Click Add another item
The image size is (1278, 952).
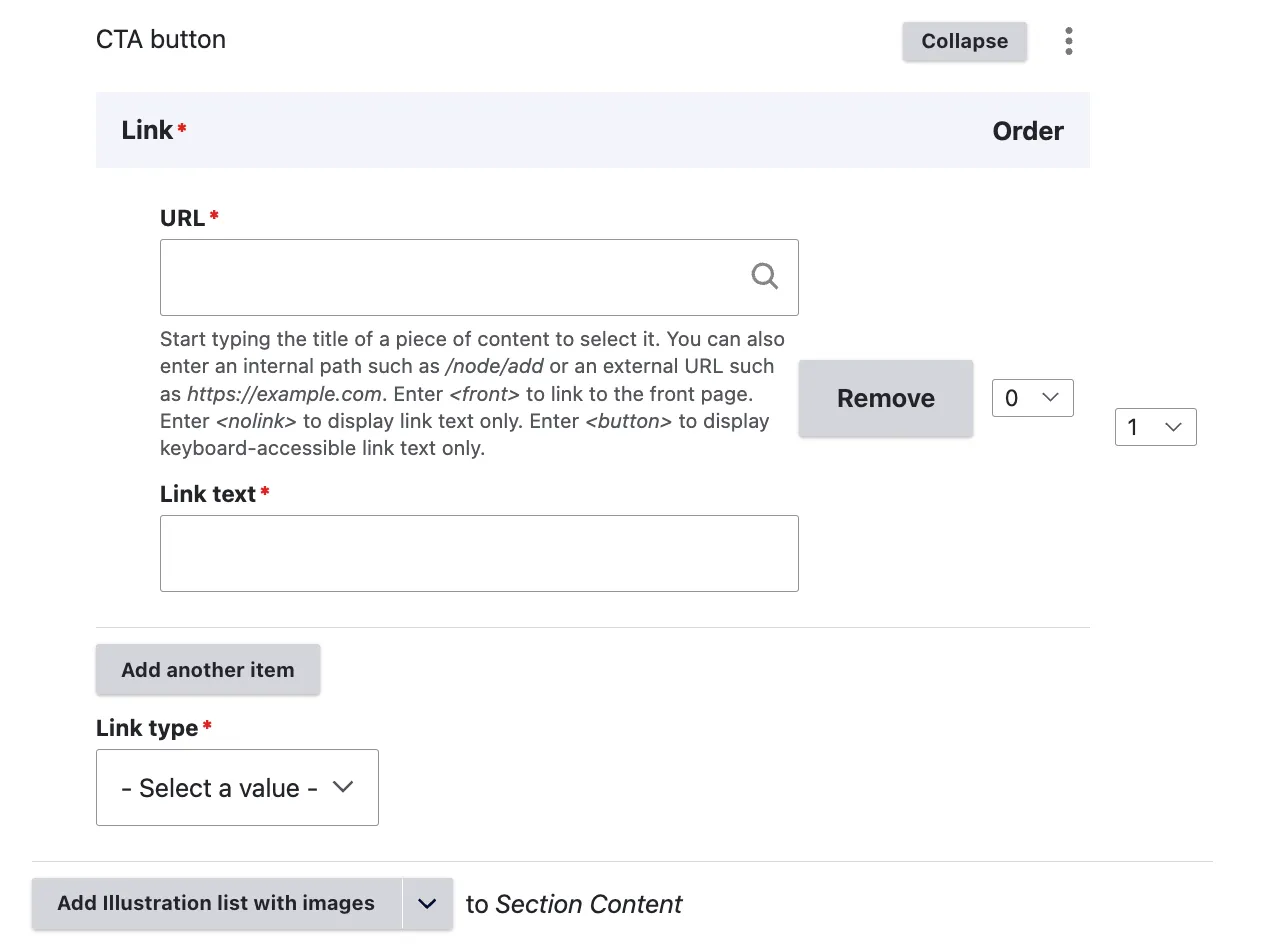coord(208,670)
